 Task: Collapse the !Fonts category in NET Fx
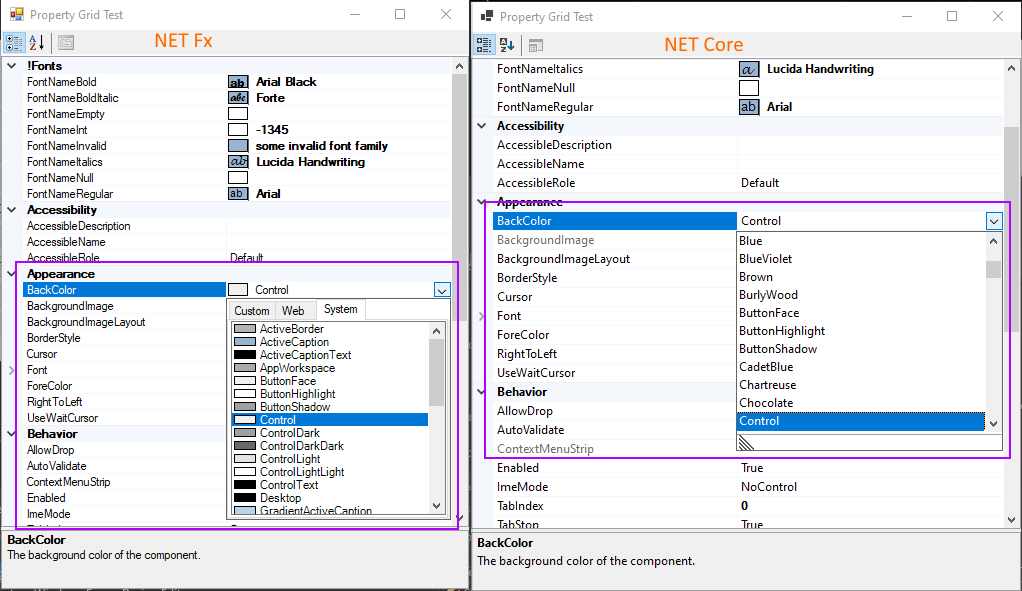[12, 66]
